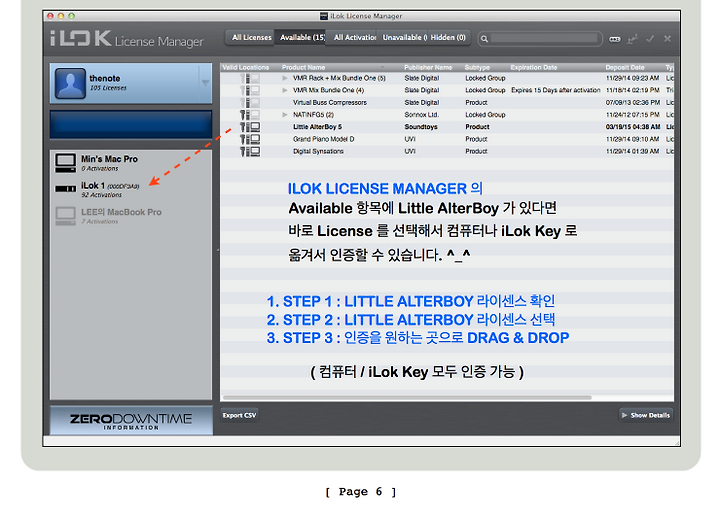The height and width of the screenshot is (516, 720).
Task: Click the redeem activation code icon
Action: pos(615,39)
